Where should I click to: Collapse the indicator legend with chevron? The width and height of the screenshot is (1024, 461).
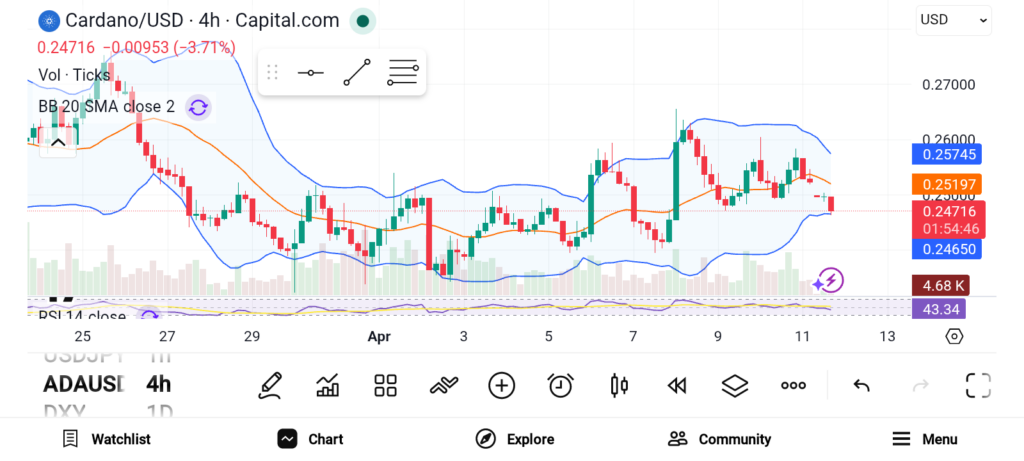58,143
